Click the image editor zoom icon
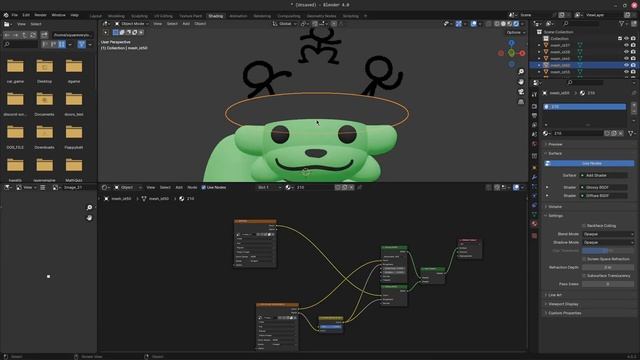 pos(89,207)
